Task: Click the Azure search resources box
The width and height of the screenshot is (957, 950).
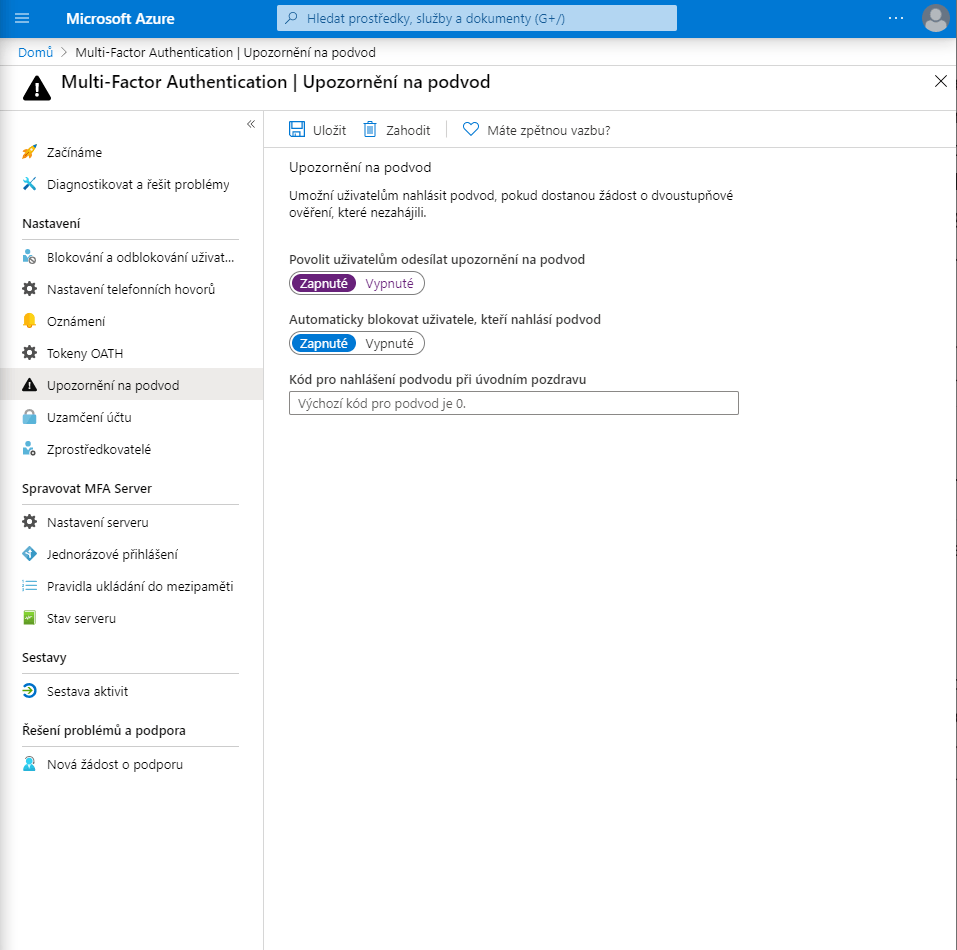Action: tap(477, 18)
